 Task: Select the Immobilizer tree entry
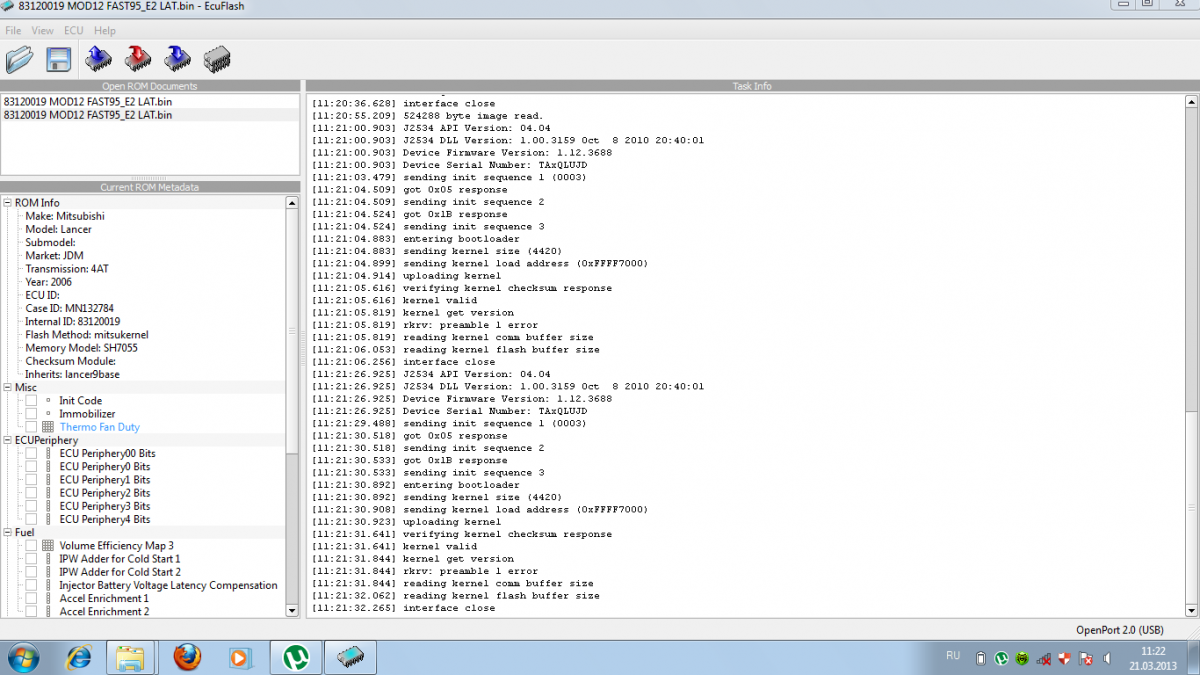coord(87,414)
